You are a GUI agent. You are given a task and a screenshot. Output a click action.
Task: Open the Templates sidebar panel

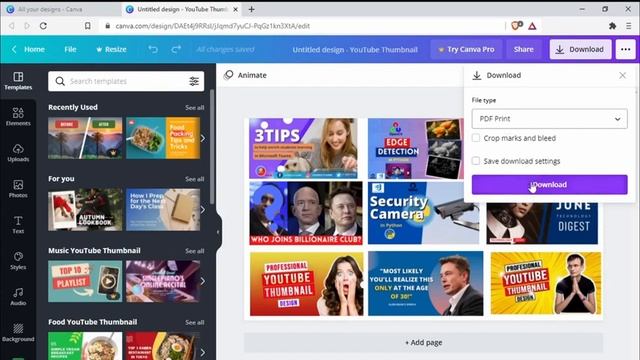click(18, 81)
